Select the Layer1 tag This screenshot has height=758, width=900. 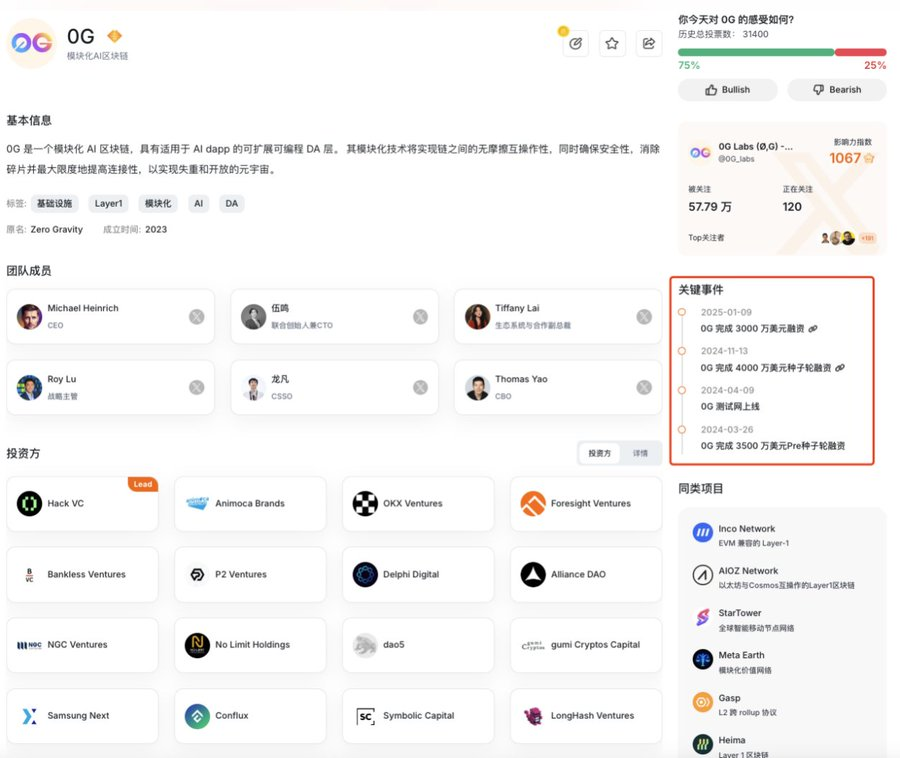[108, 204]
